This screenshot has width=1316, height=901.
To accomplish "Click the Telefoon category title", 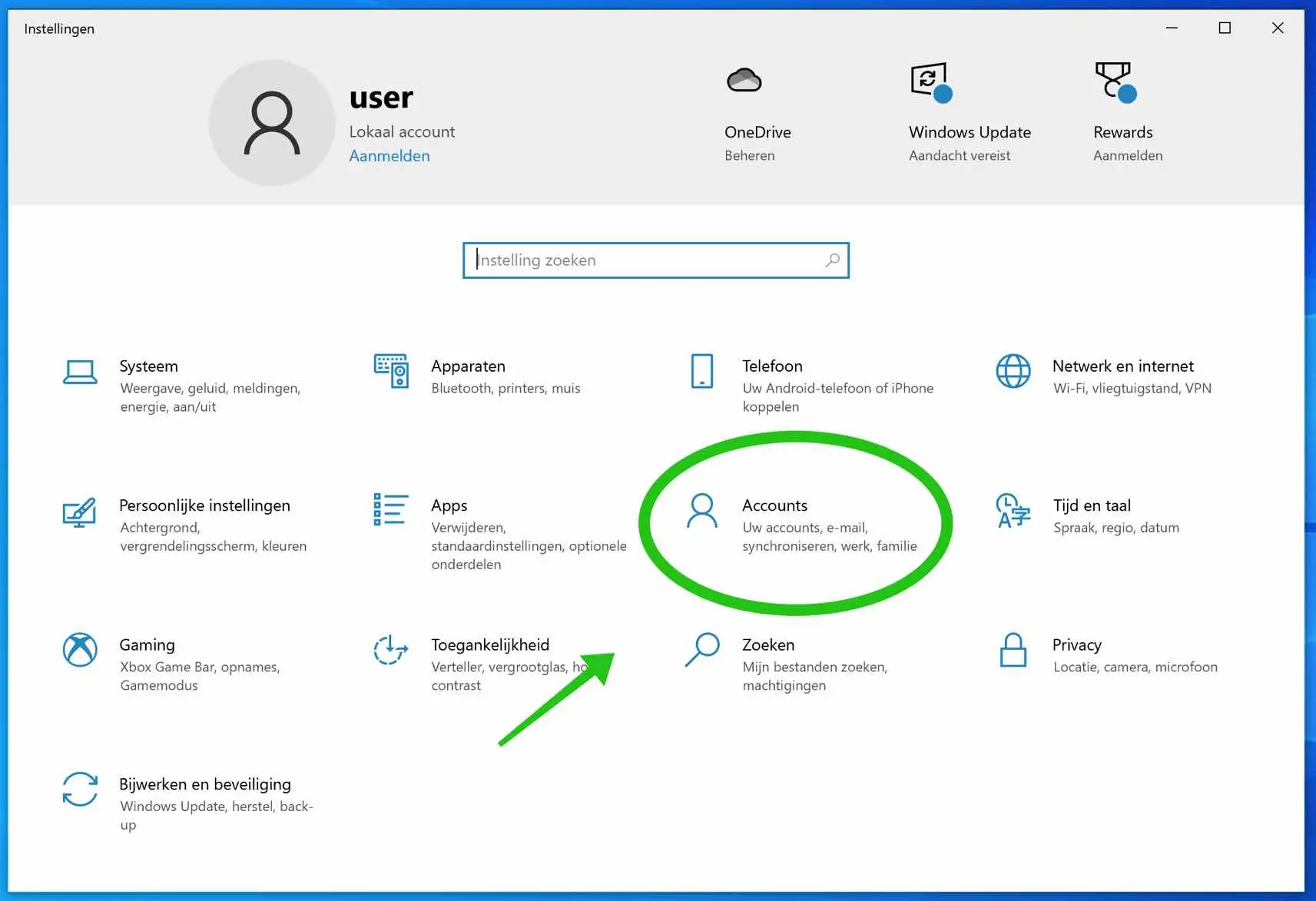I will point(772,366).
